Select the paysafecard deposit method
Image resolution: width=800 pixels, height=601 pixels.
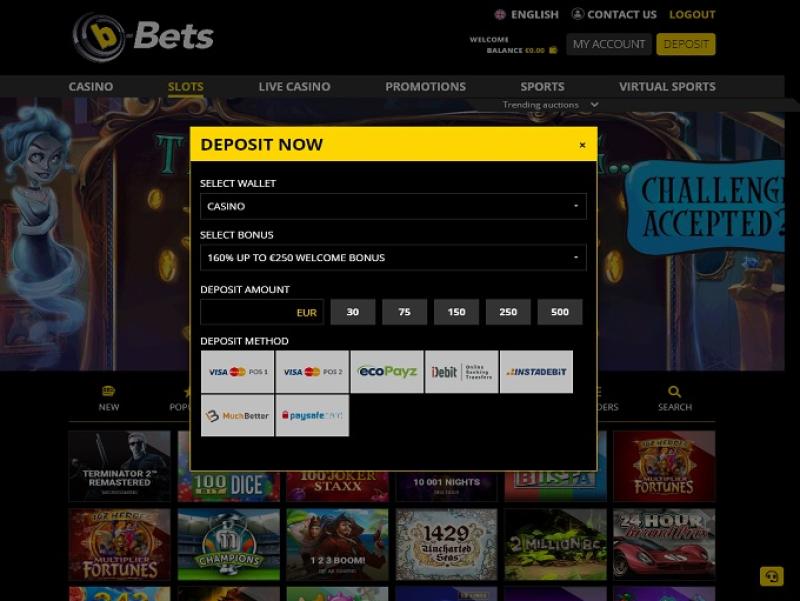tap(312, 415)
